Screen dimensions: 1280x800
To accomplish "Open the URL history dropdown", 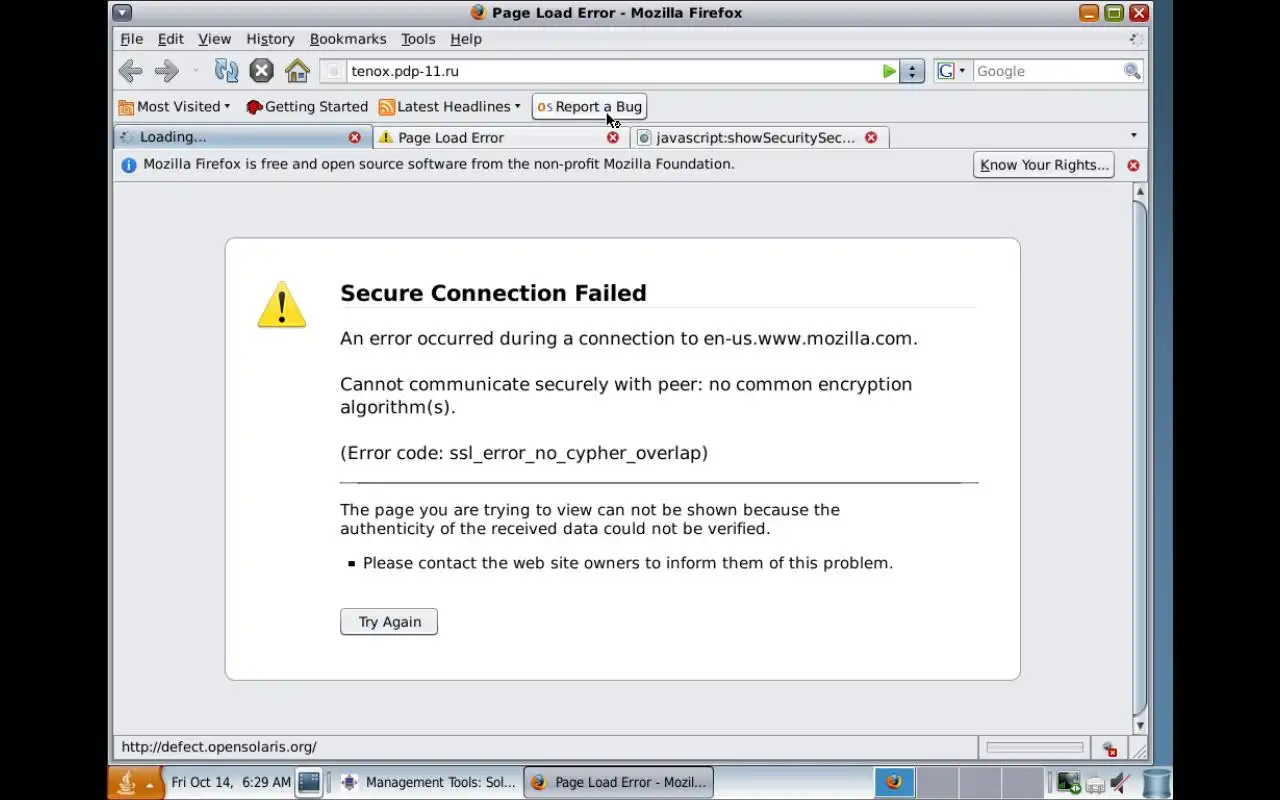I will click(911, 71).
